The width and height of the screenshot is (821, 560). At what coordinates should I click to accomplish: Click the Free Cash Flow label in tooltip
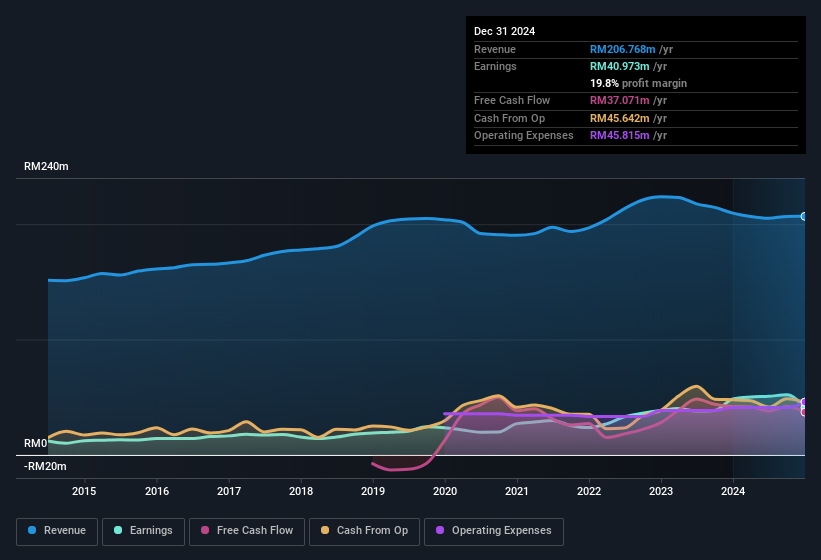512,100
